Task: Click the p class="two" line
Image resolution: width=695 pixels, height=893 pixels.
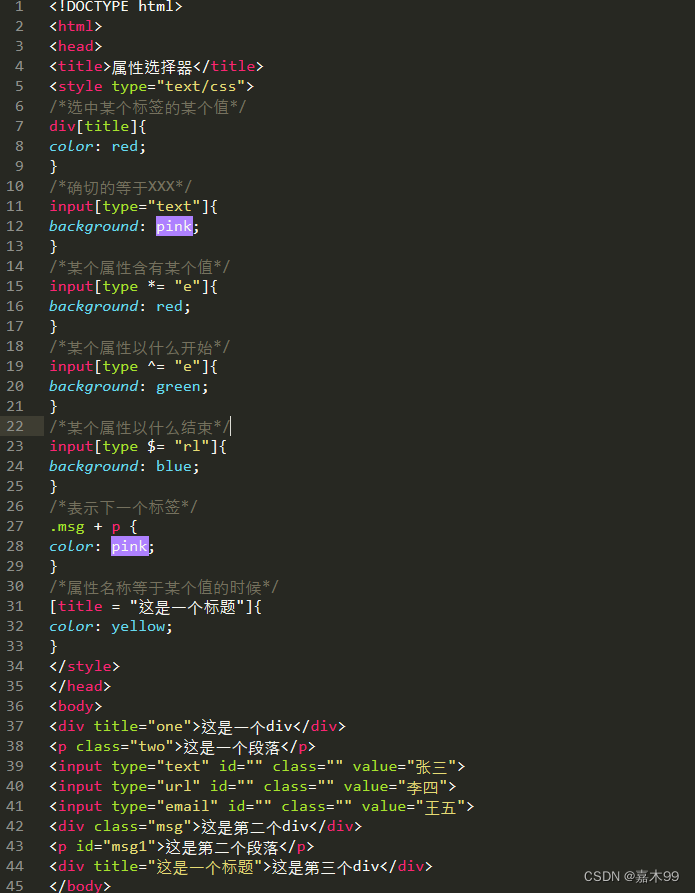Action: [x=182, y=747]
